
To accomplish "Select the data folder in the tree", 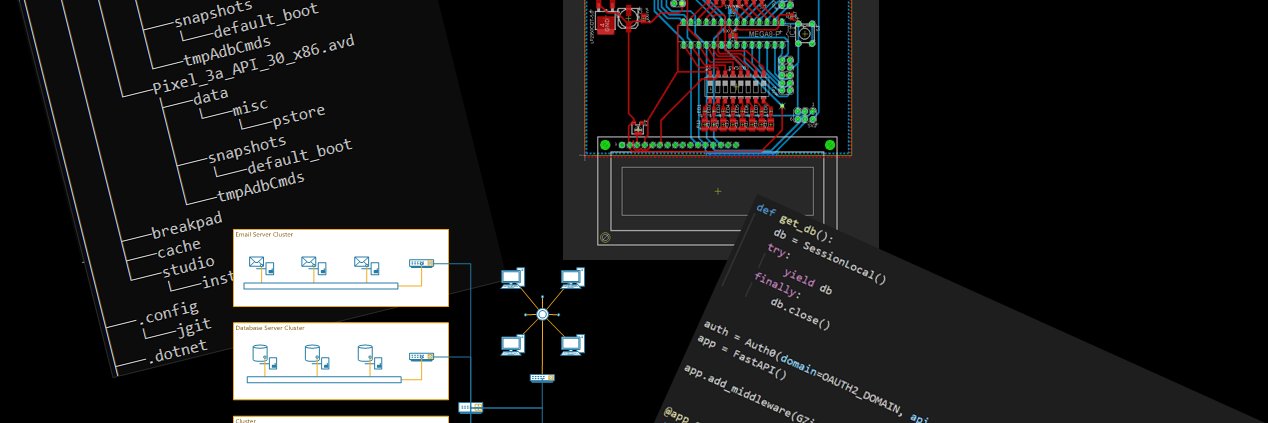I will [211, 96].
